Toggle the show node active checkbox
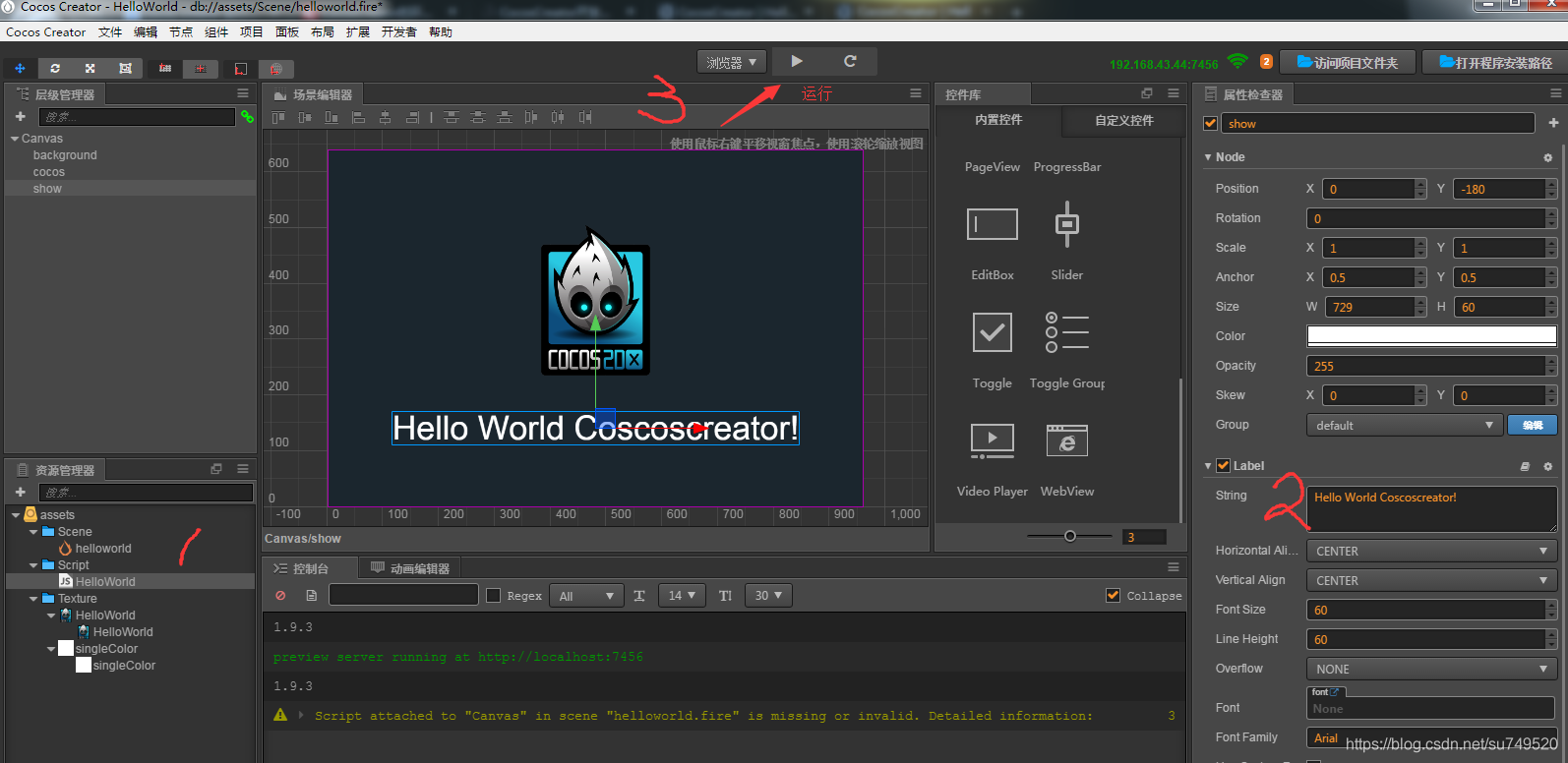Viewport: 1568px width, 763px height. (1211, 123)
